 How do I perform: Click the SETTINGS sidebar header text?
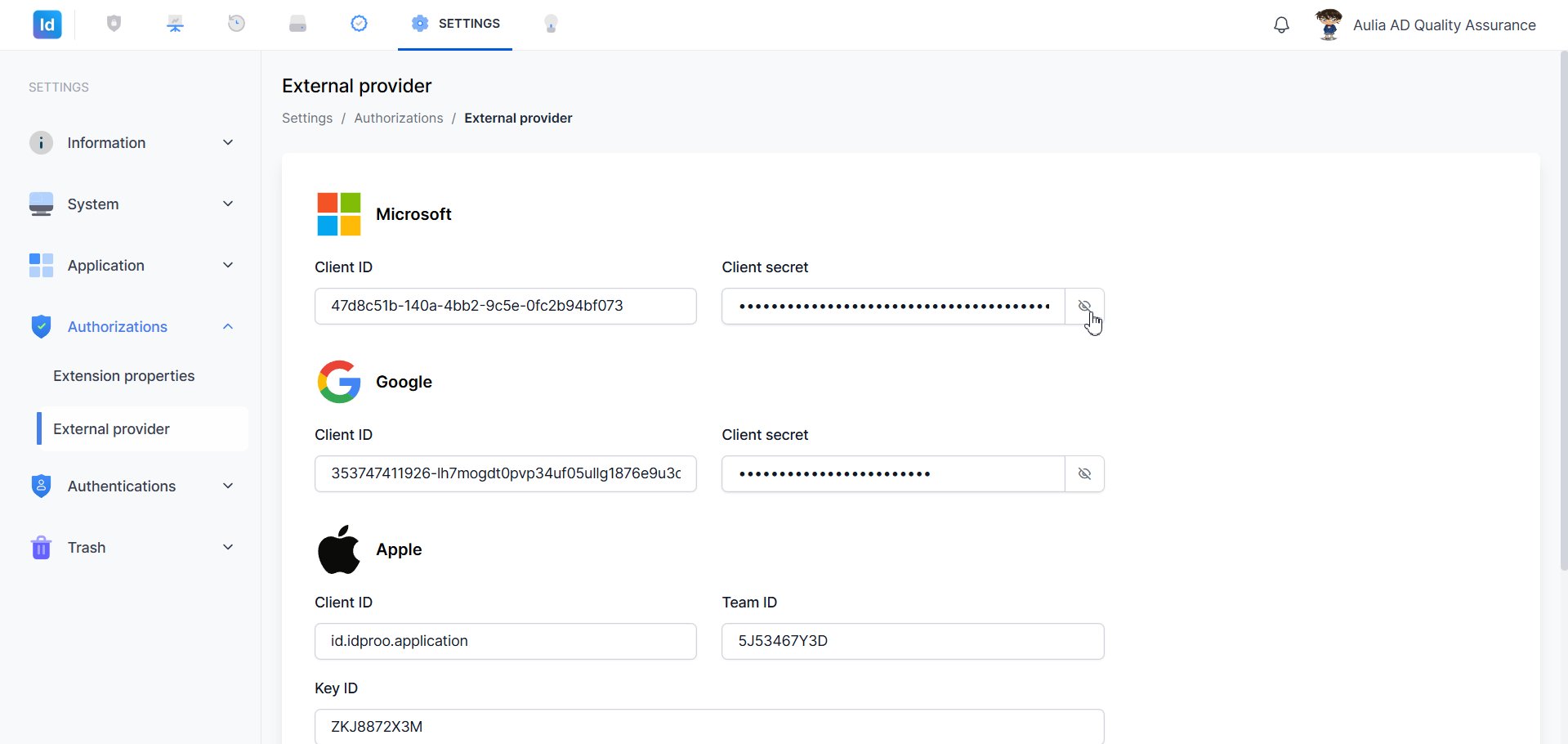click(59, 87)
